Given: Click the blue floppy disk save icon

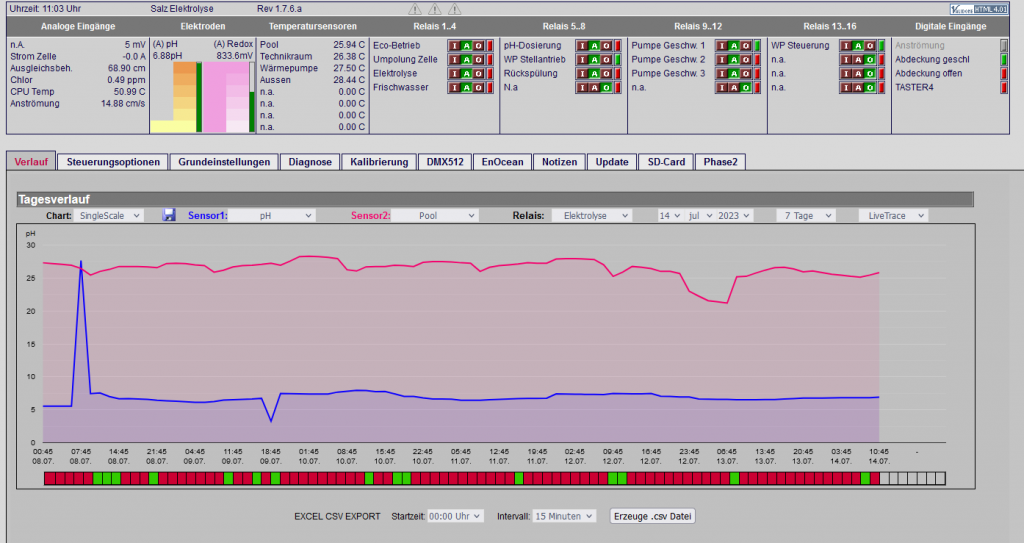Looking at the screenshot, I should click(x=169, y=215).
